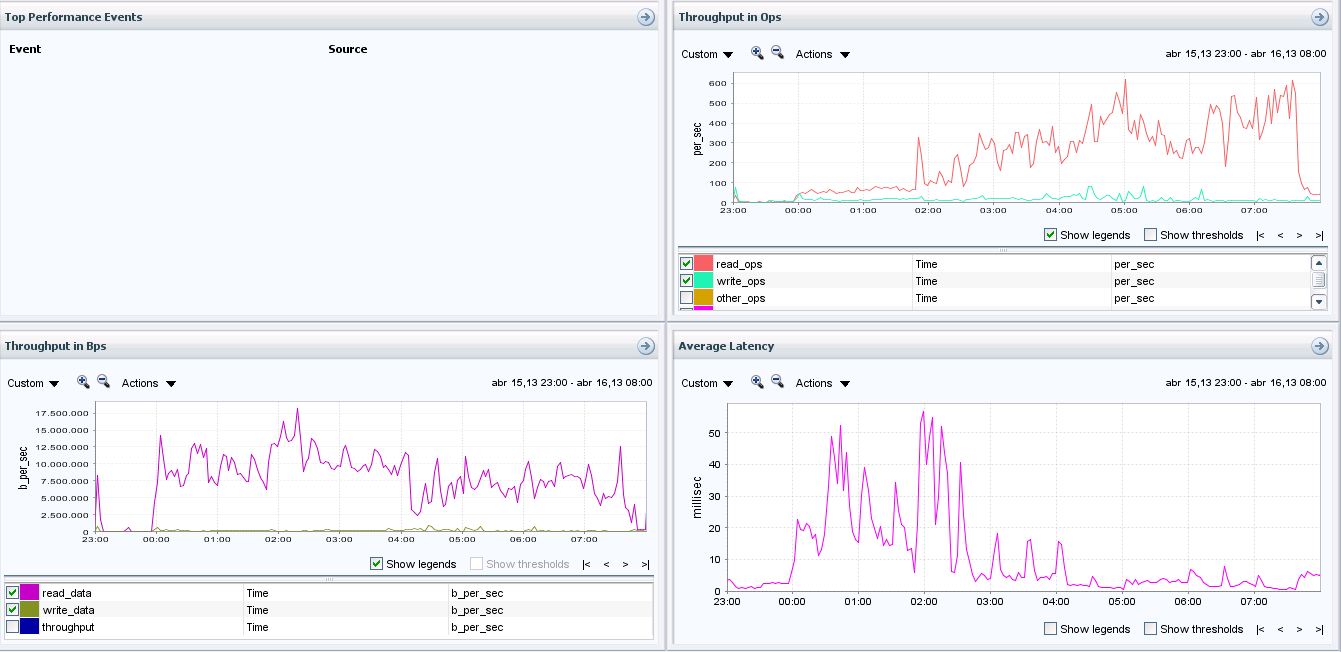The height and width of the screenshot is (652, 1341).
Task: Open Actions menu in Throughput in Bps
Action: pyautogui.click(x=149, y=383)
